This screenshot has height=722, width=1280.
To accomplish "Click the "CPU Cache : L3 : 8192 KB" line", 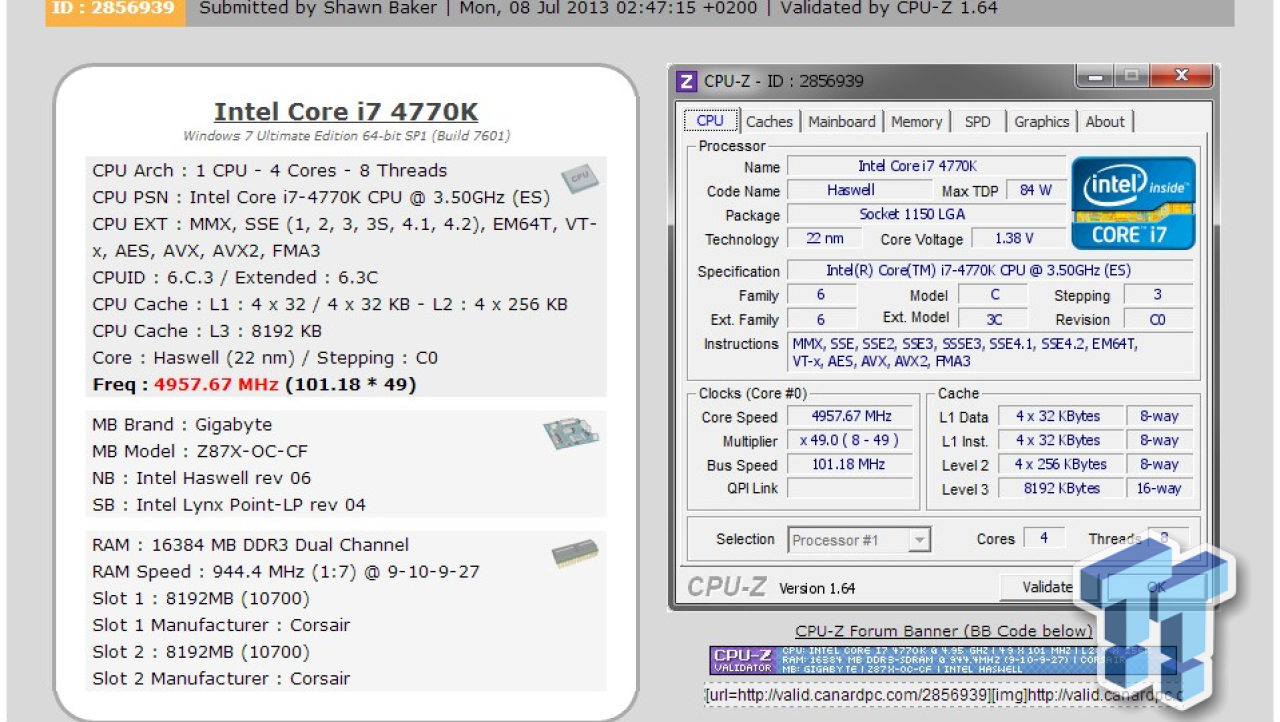I will [207, 331].
